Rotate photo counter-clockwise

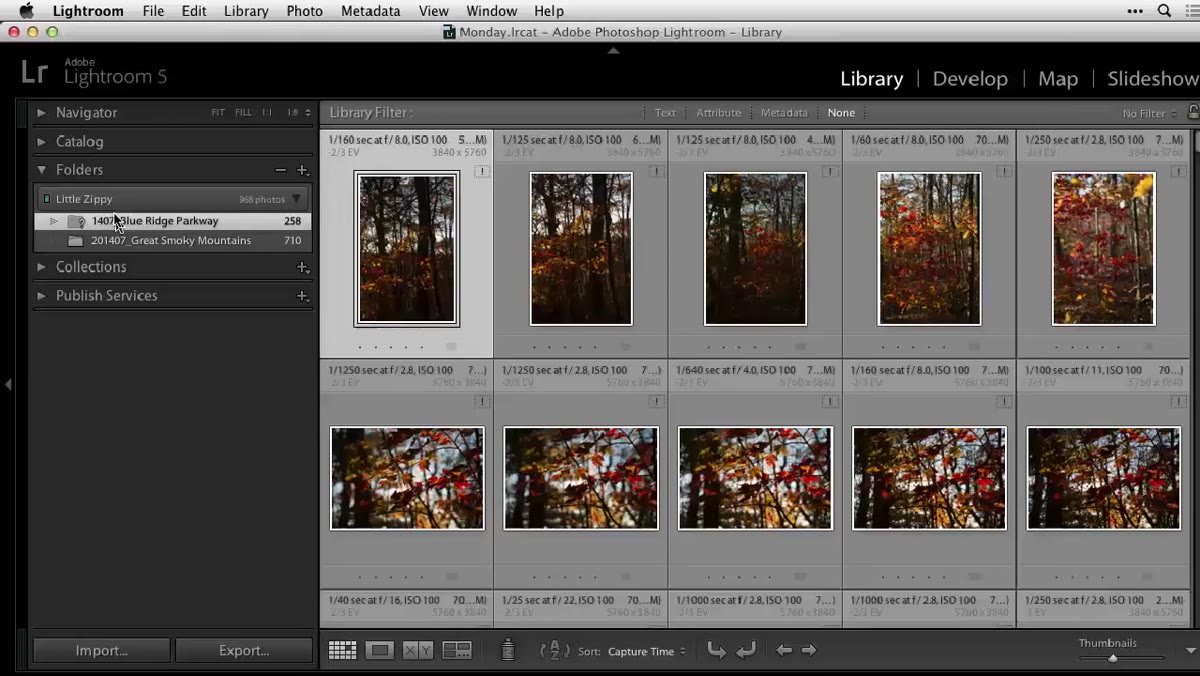point(716,650)
